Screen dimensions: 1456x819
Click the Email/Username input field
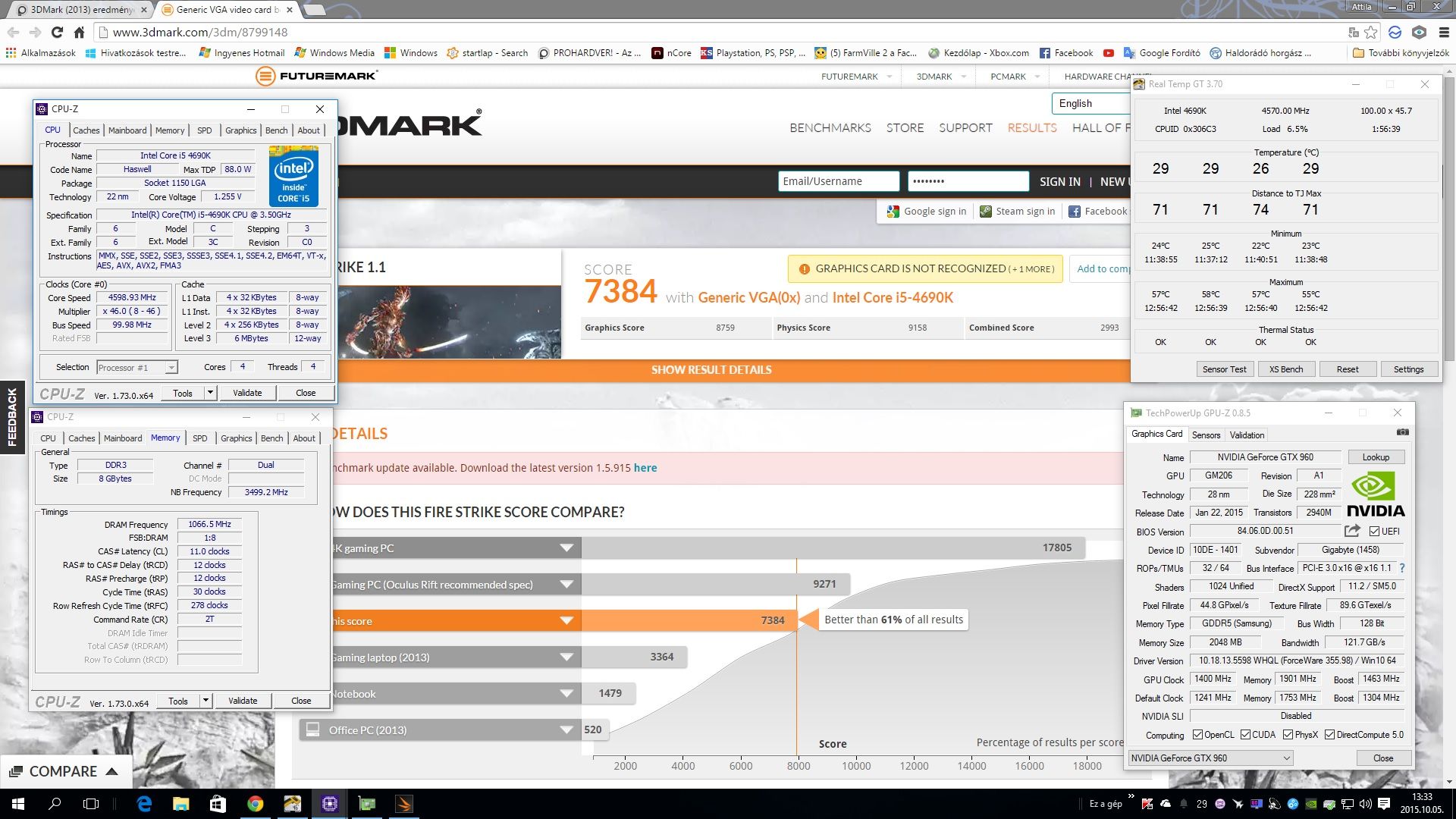(839, 181)
